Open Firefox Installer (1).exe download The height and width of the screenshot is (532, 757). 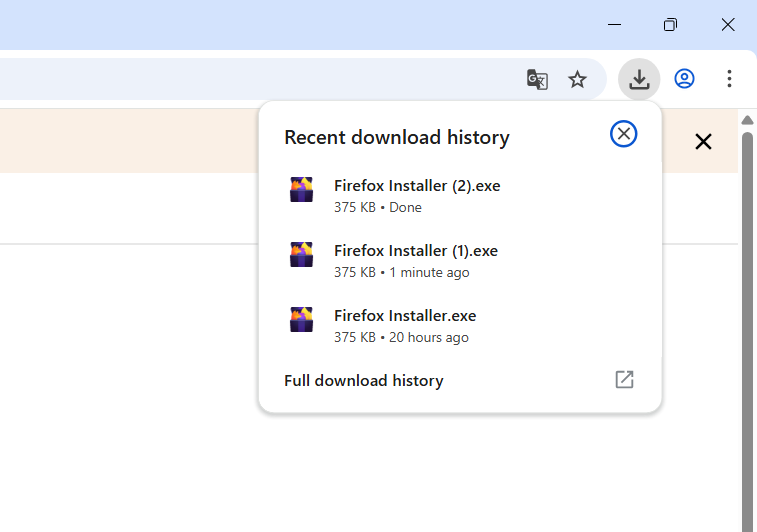tap(460, 261)
